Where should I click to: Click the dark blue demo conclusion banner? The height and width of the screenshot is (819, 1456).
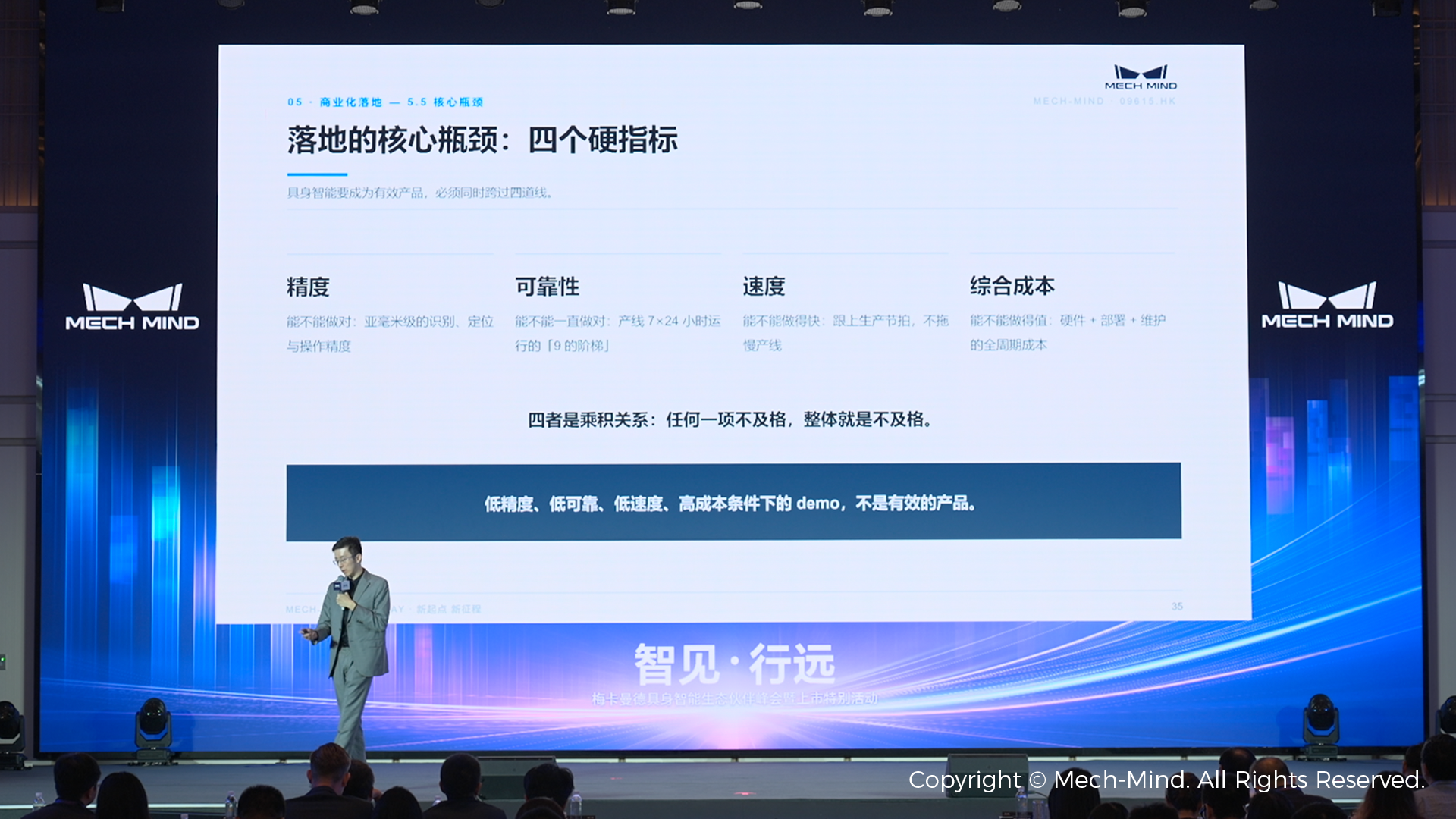733,502
